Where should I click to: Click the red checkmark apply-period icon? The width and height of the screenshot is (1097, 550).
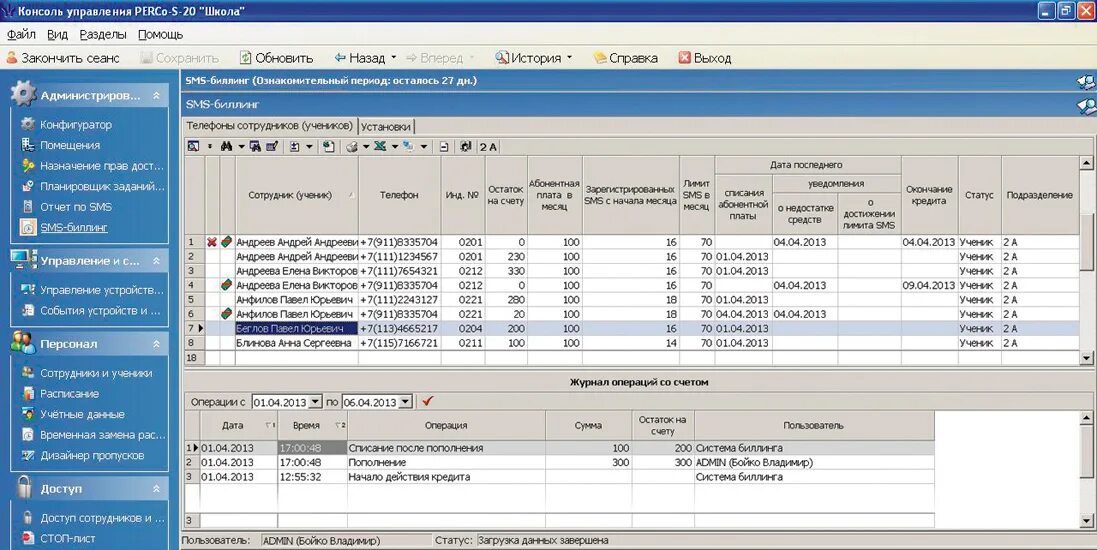(x=428, y=402)
